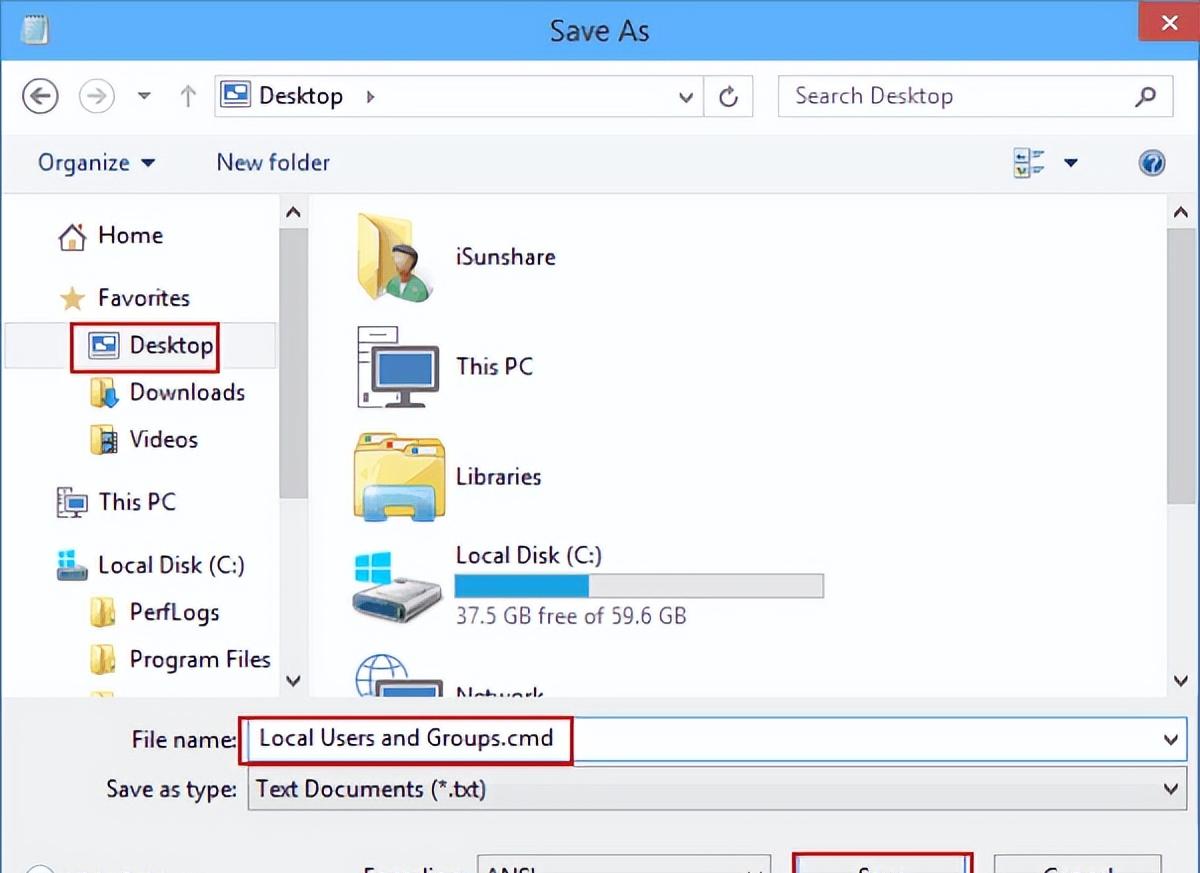Image resolution: width=1200 pixels, height=873 pixels.
Task: Click the File name input field
Action: [717, 739]
